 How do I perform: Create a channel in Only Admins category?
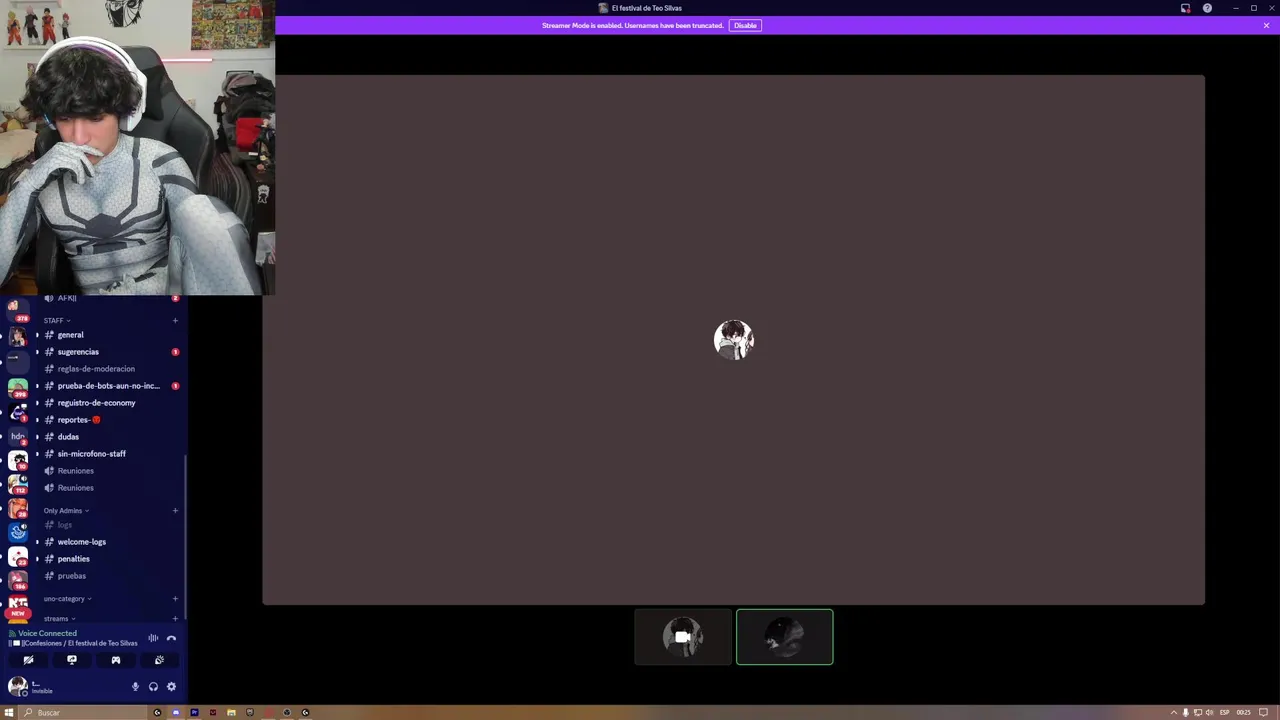175,511
